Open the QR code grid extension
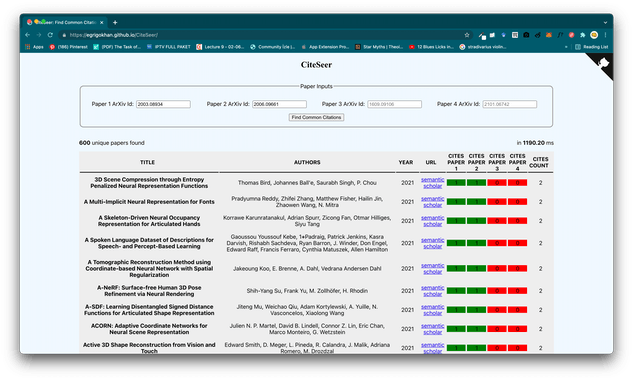The height and width of the screenshot is (380, 633). point(515,35)
